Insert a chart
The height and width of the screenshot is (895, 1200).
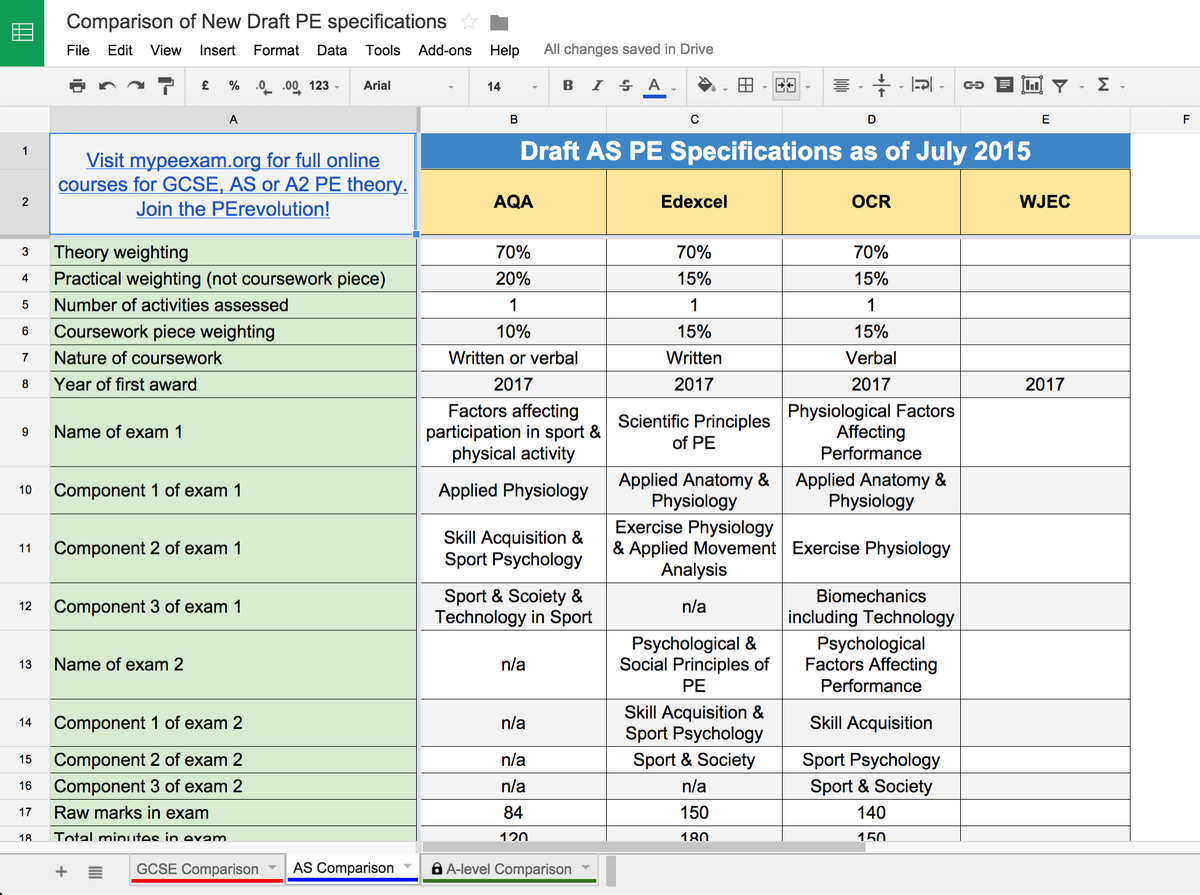click(1033, 86)
